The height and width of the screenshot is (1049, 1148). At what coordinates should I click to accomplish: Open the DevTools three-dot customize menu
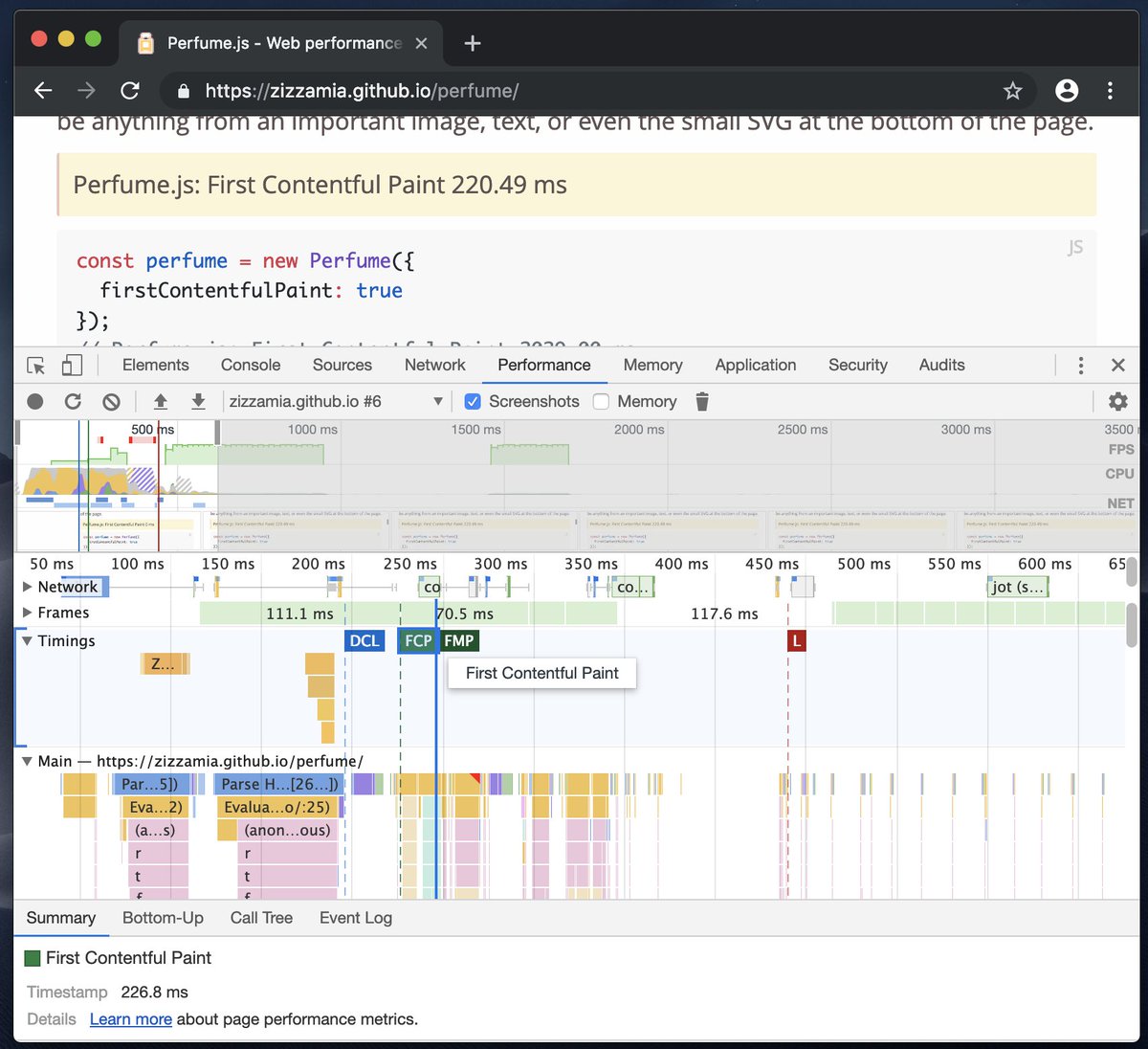pos(1081,366)
